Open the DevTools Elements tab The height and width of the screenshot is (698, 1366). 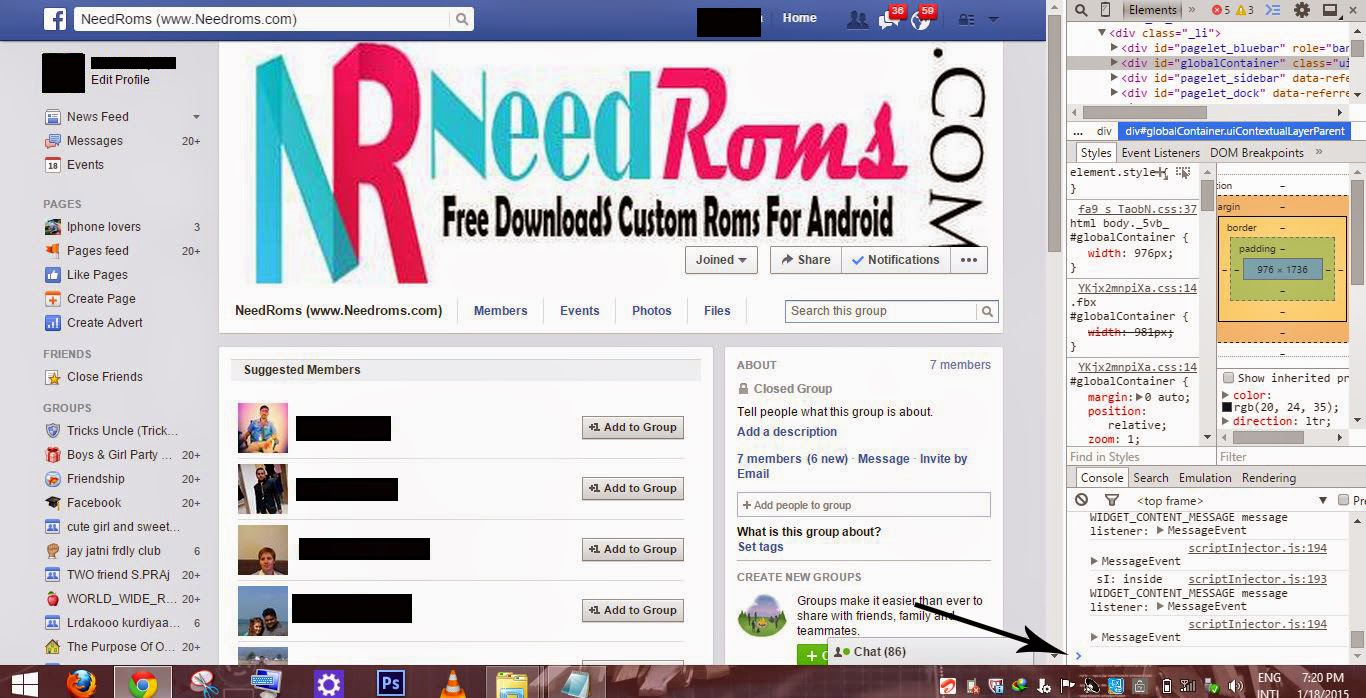tap(1152, 10)
